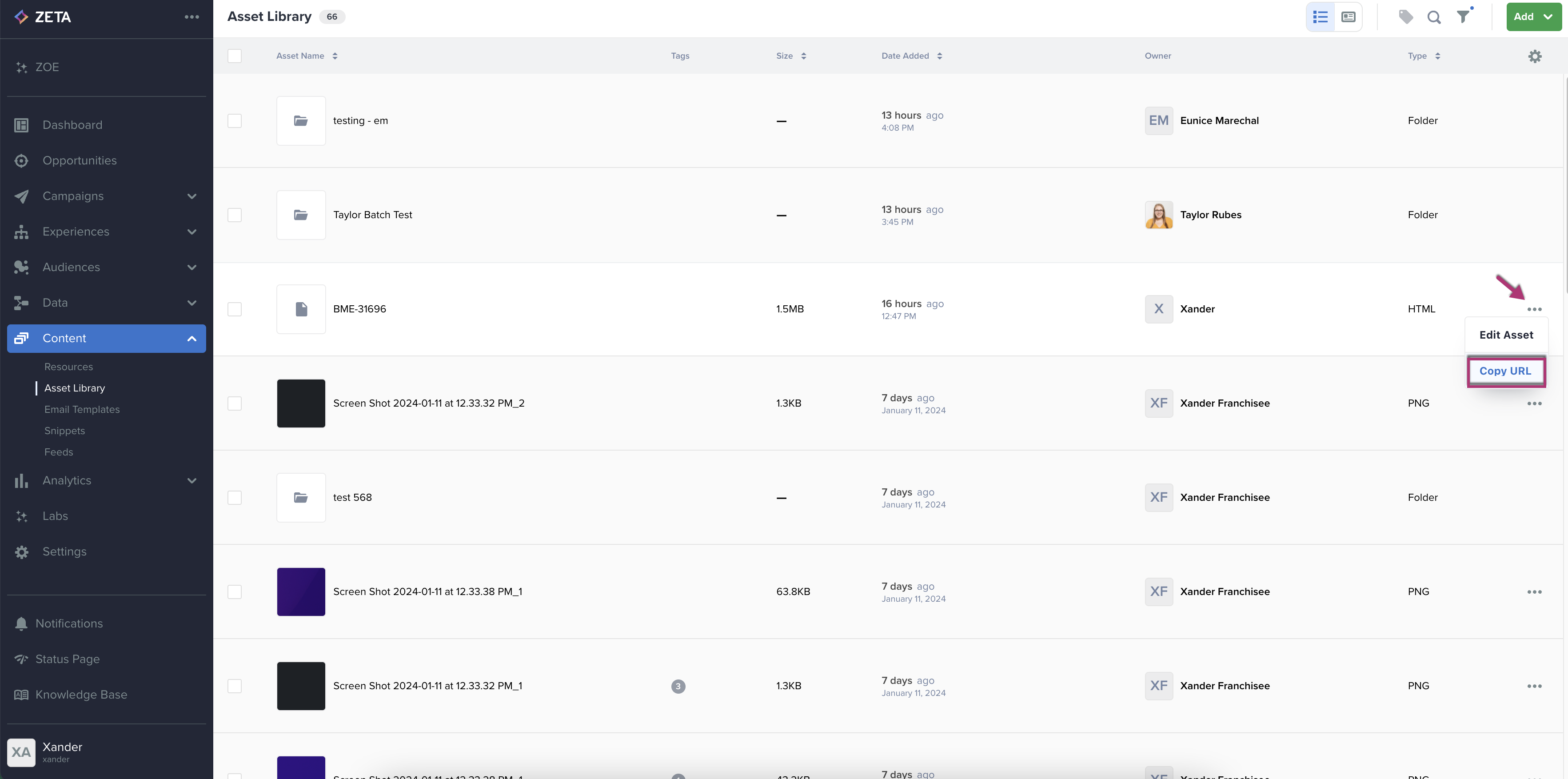Open Resources under Content
This screenshot has width=1568, height=779.
69,367
